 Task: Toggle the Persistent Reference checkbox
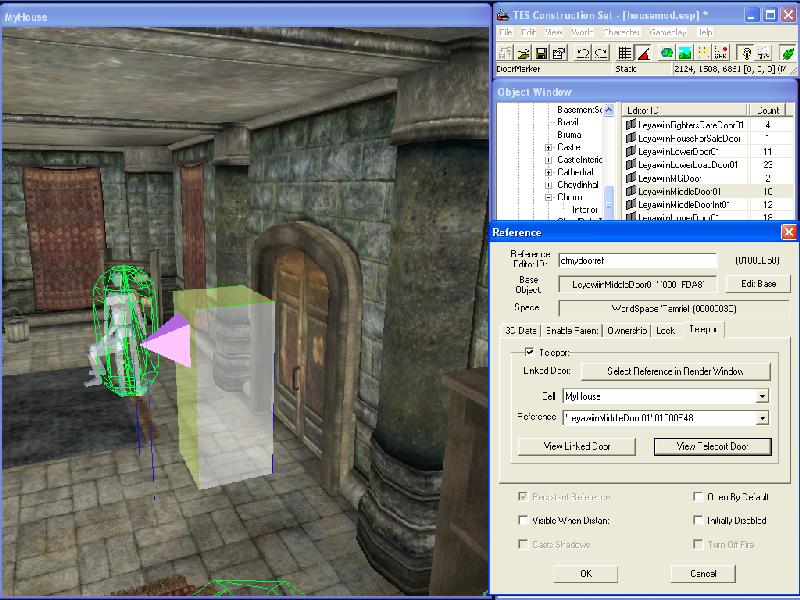click(523, 496)
